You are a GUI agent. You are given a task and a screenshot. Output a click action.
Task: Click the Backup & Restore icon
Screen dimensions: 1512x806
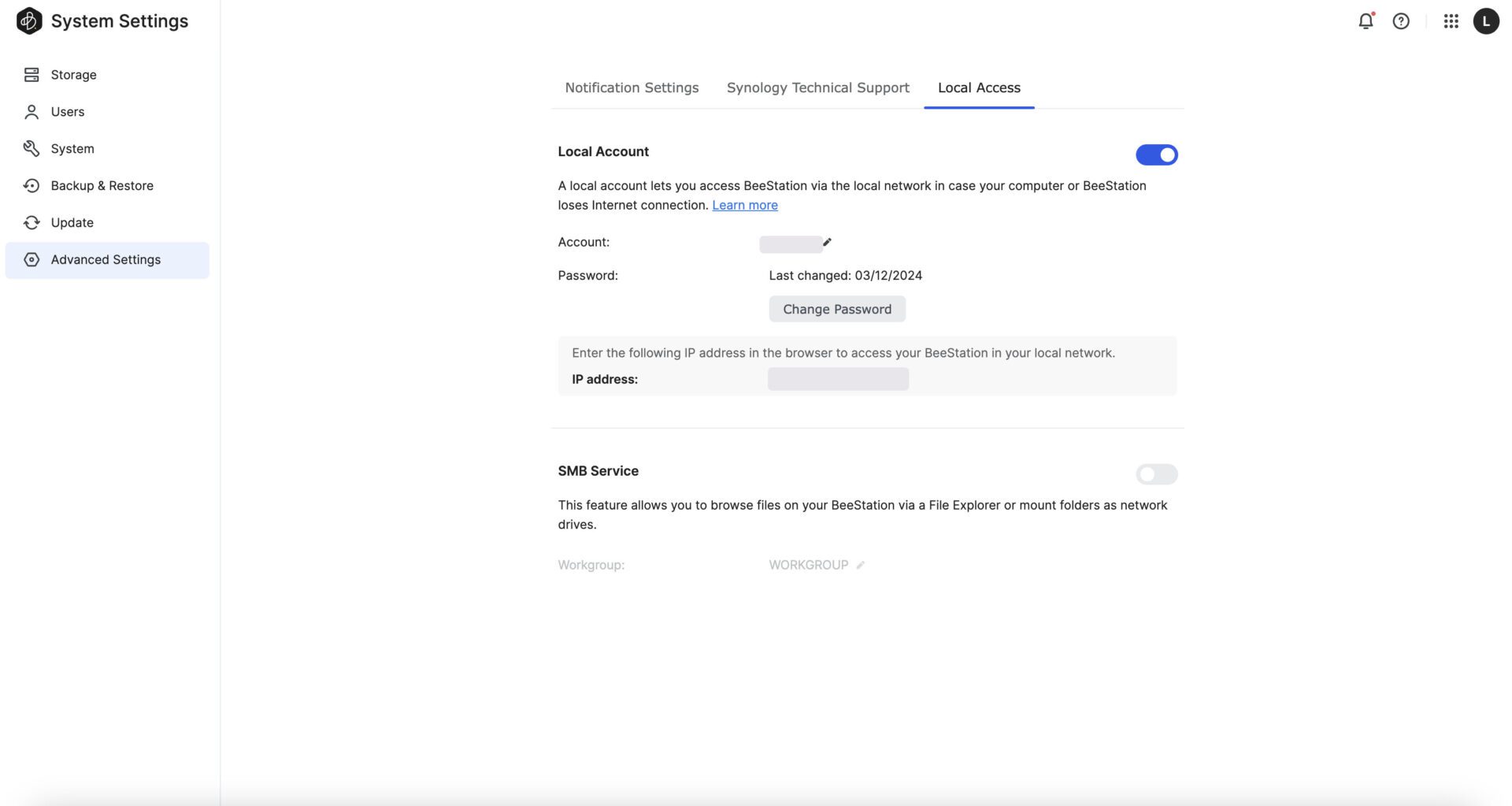coord(31,186)
